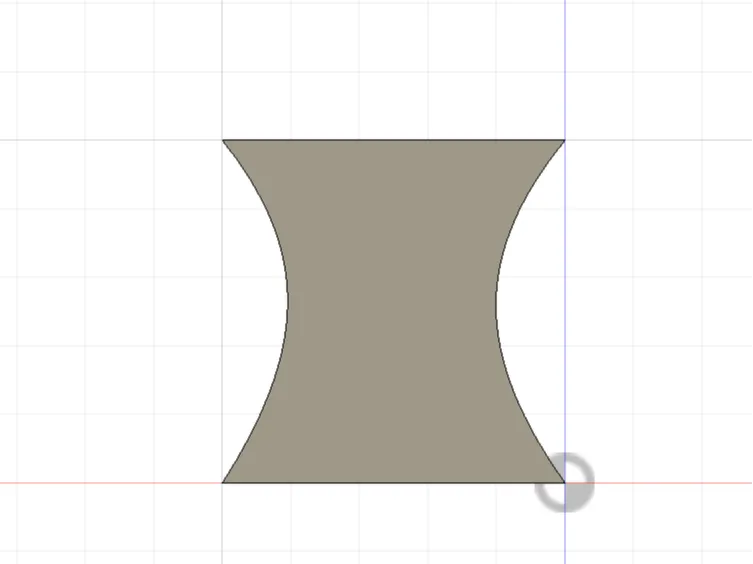Screen dimensions: 753x564
Task: Select the top straight edge of the shape
Action: (x=393, y=140)
